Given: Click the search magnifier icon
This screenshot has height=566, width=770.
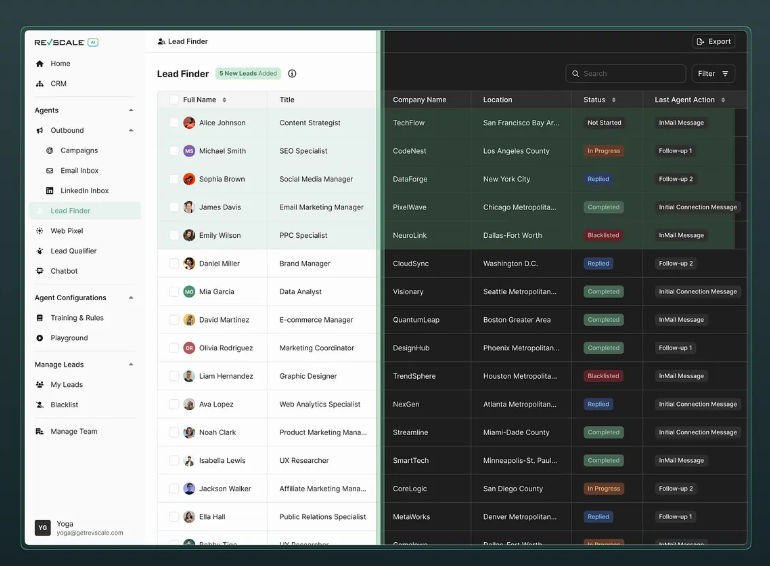Looking at the screenshot, I should click(576, 74).
